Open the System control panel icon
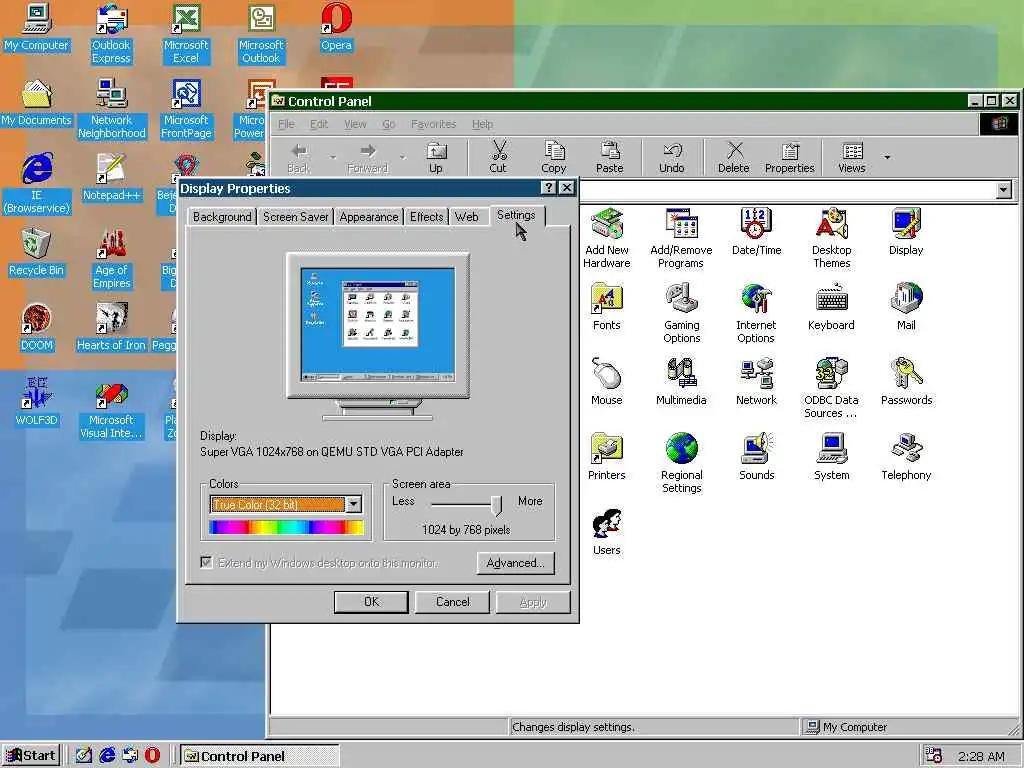1024x768 pixels. click(x=831, y=456)
